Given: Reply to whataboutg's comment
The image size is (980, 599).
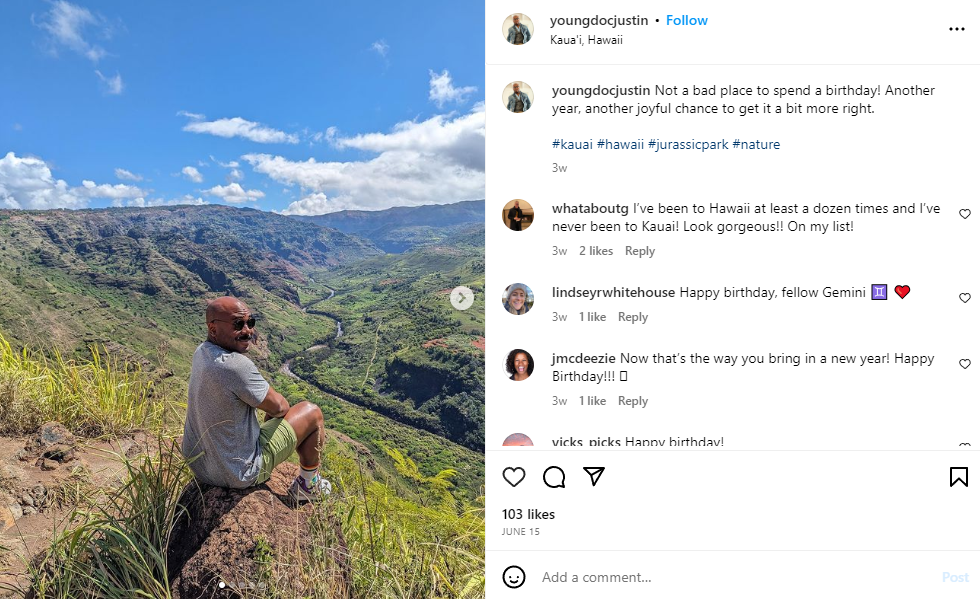Looking at the screenshot, I should click(640, 251).
